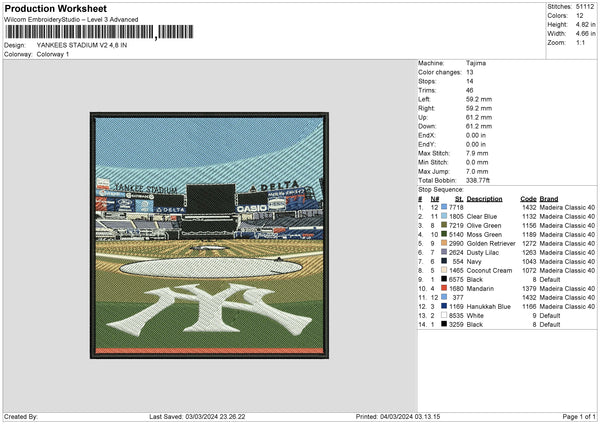This screenshot has width=600, height=424.
Task: Click the 'Colorway 1' value
Action: click(53, 54)
